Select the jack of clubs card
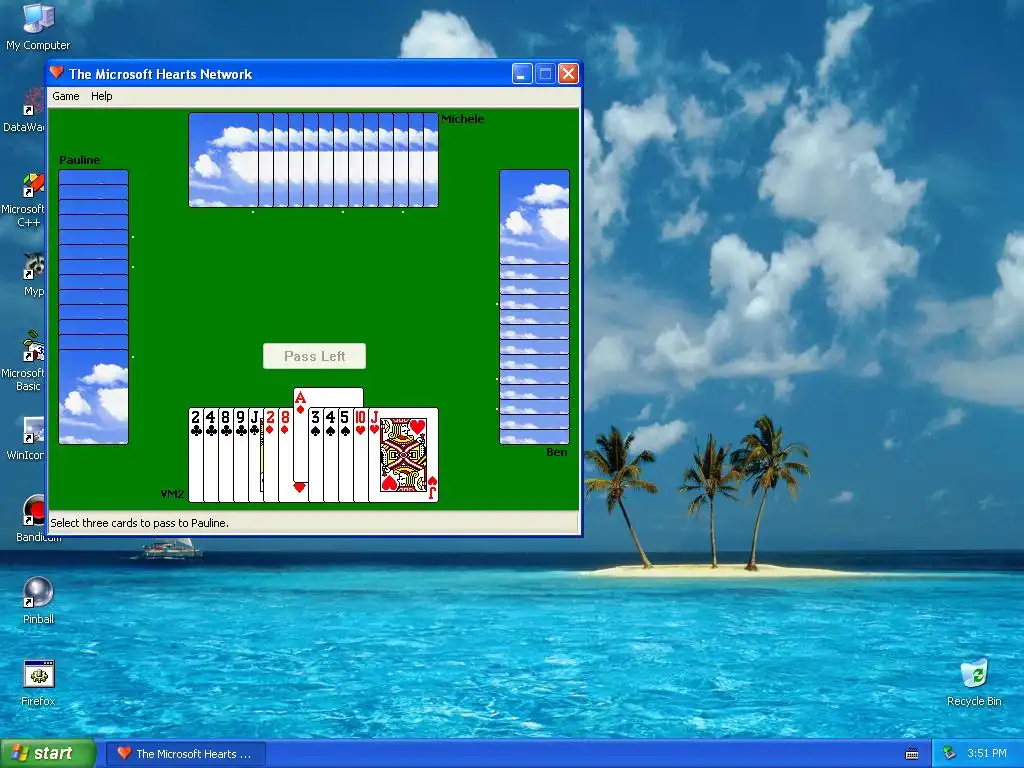Viewport: 1024px width, 768px height. 255,455
